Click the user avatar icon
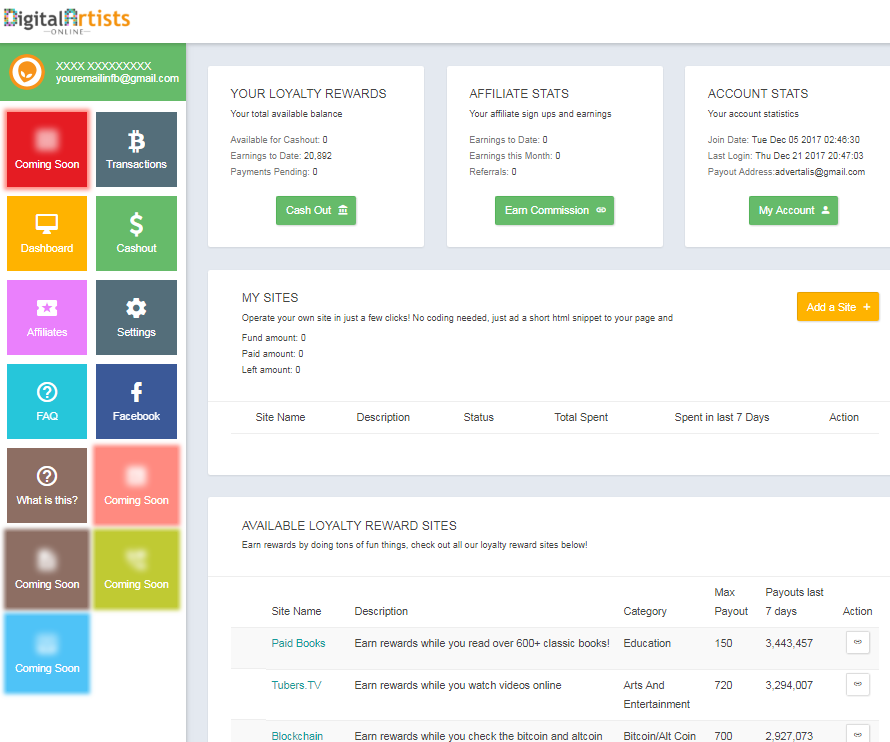 pos(27,72)
